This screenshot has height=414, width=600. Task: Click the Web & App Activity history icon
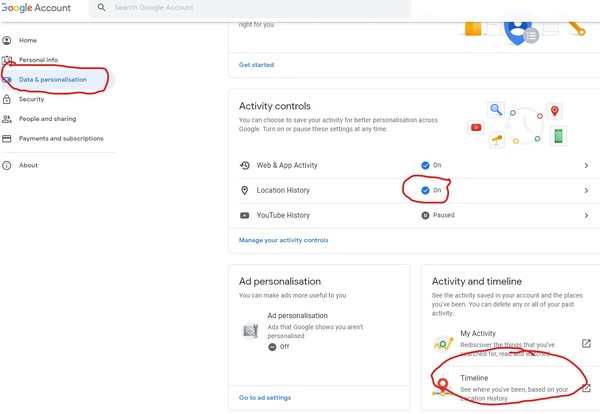point(245,165)
